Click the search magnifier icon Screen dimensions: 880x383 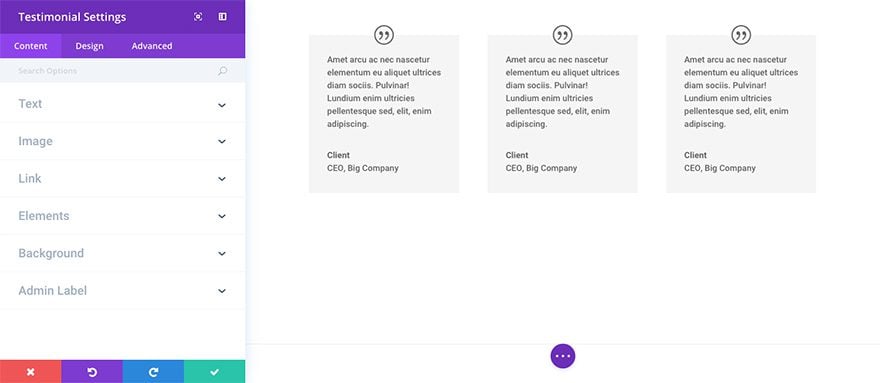pos(223,71)
